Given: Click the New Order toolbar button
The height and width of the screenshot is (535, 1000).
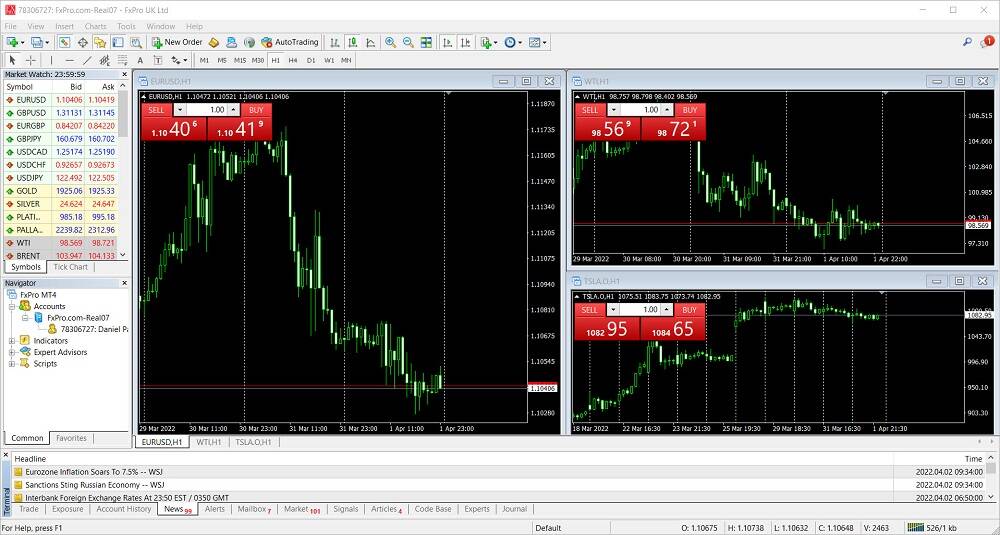Looking at the screenshot, I should point(177,42).
